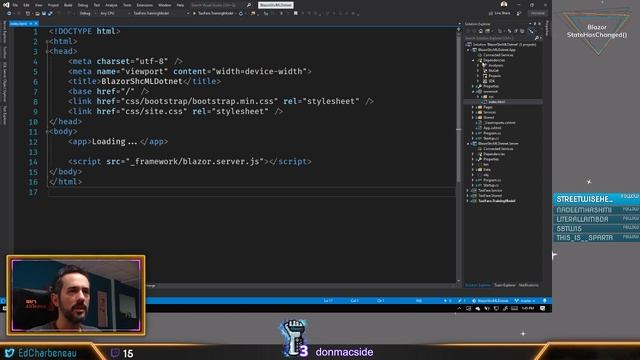640x360 pixels.
Task: Click the master branch indicator in status bar
Action: [x=524, y=301]
